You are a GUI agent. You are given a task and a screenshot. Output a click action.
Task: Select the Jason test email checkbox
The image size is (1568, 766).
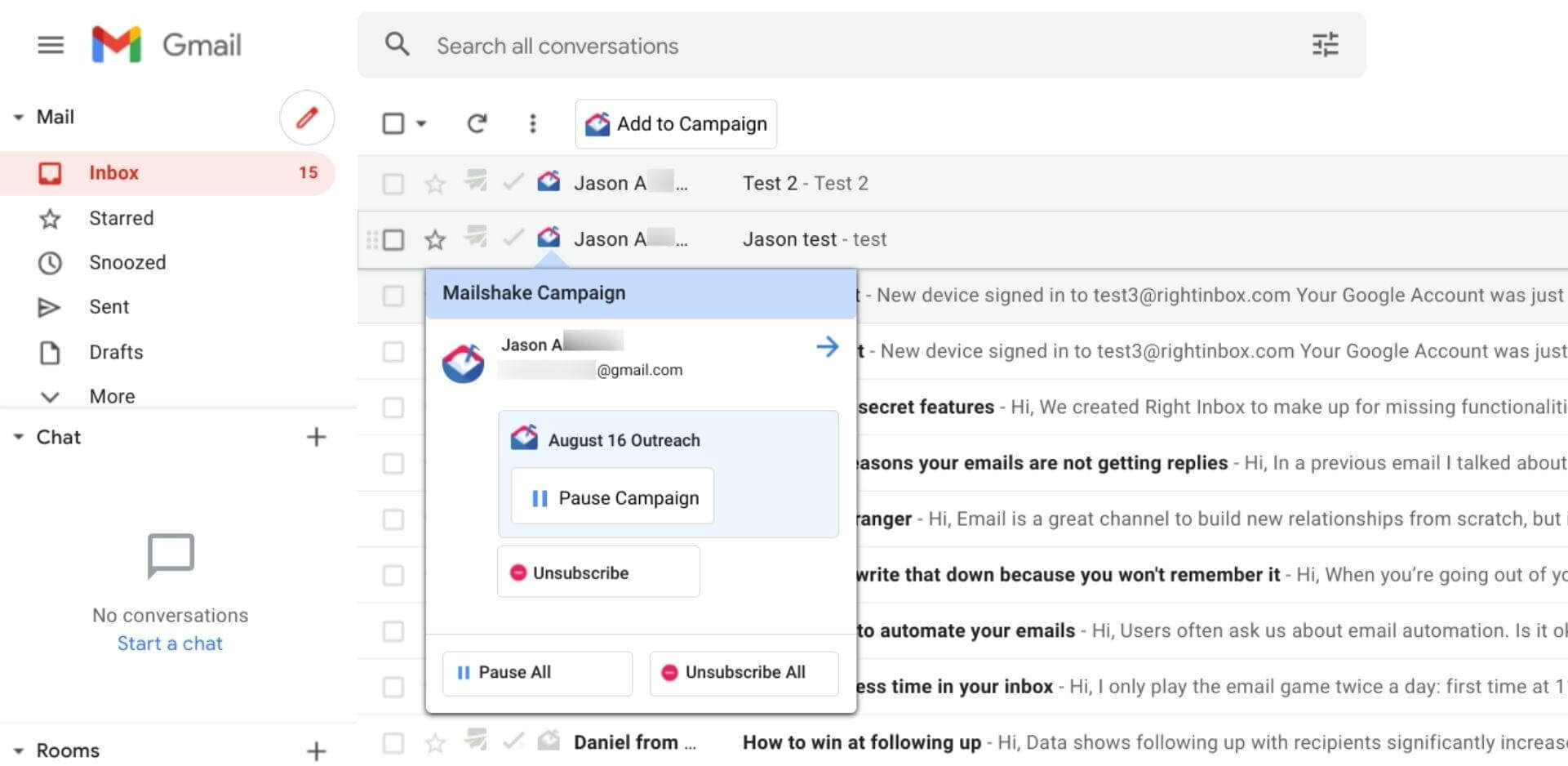[x=393, y=240]
